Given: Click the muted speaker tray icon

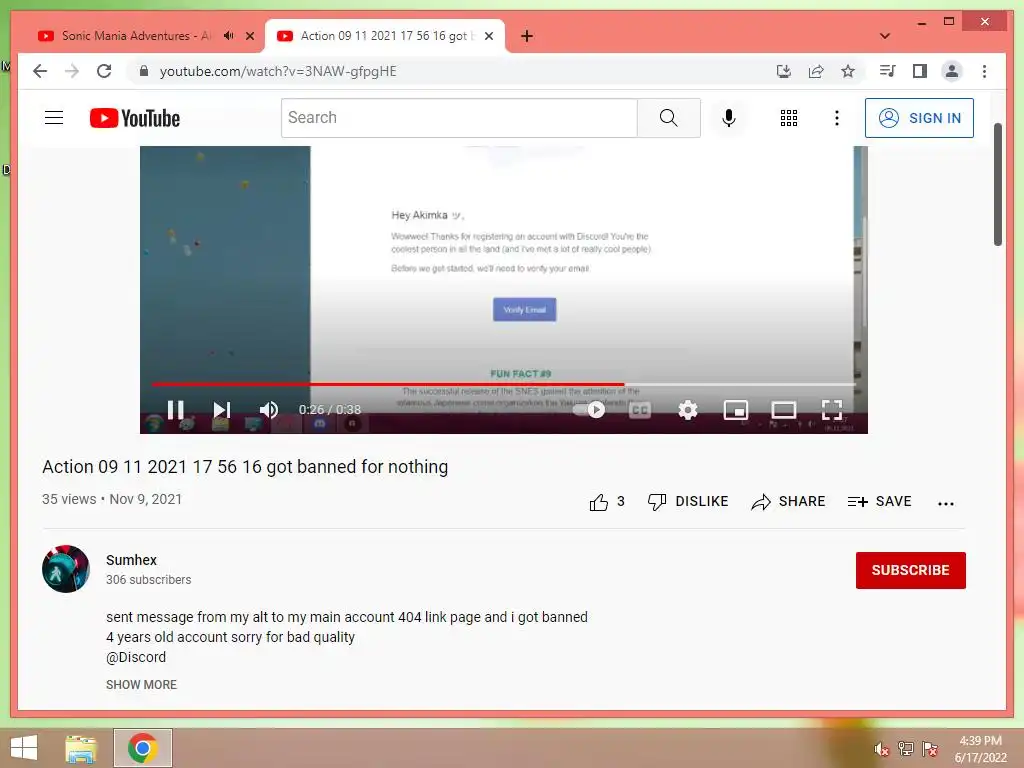Looking at the screenshot, I should (881, 749).
